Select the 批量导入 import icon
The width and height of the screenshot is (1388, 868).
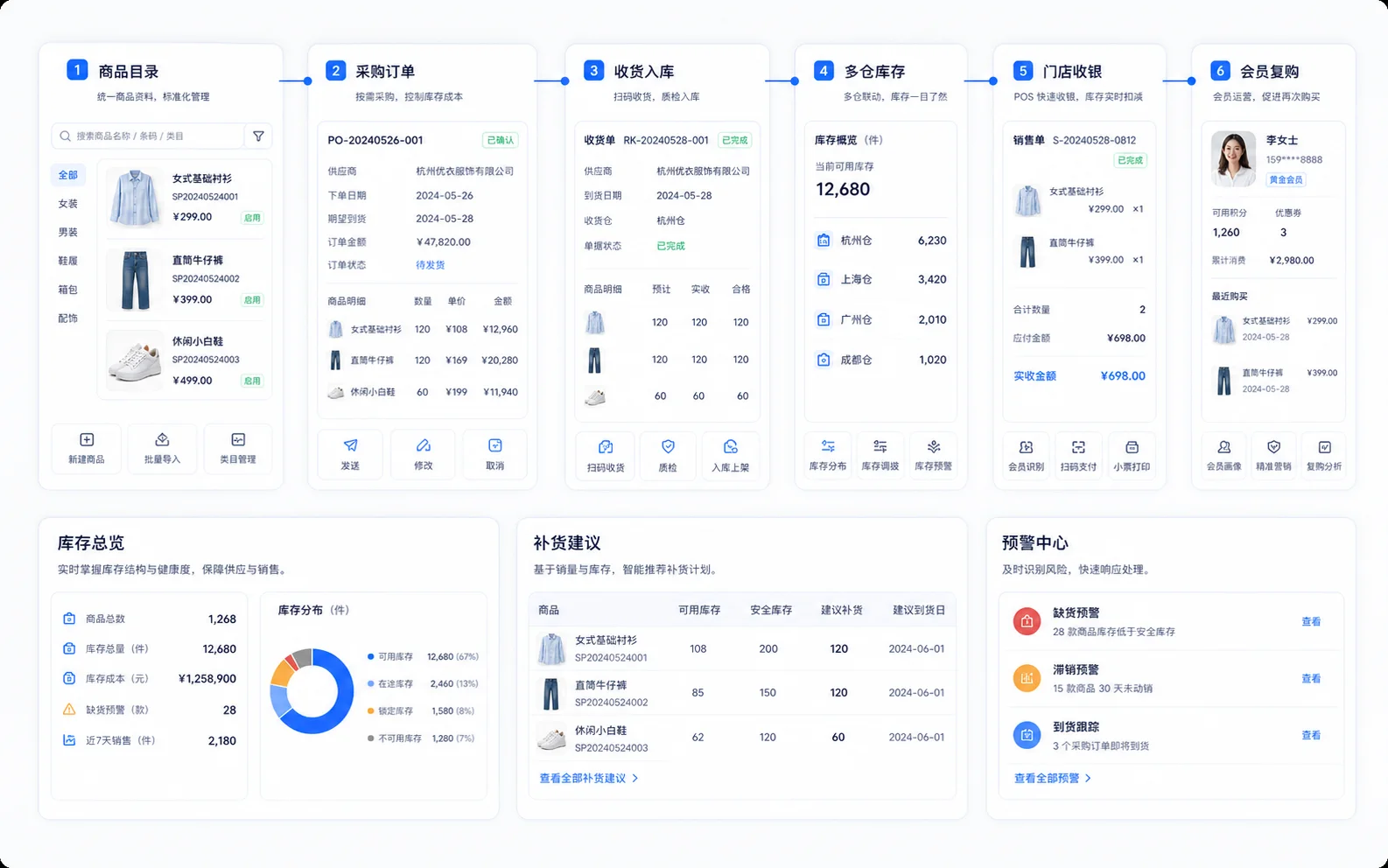coord(162,439)
